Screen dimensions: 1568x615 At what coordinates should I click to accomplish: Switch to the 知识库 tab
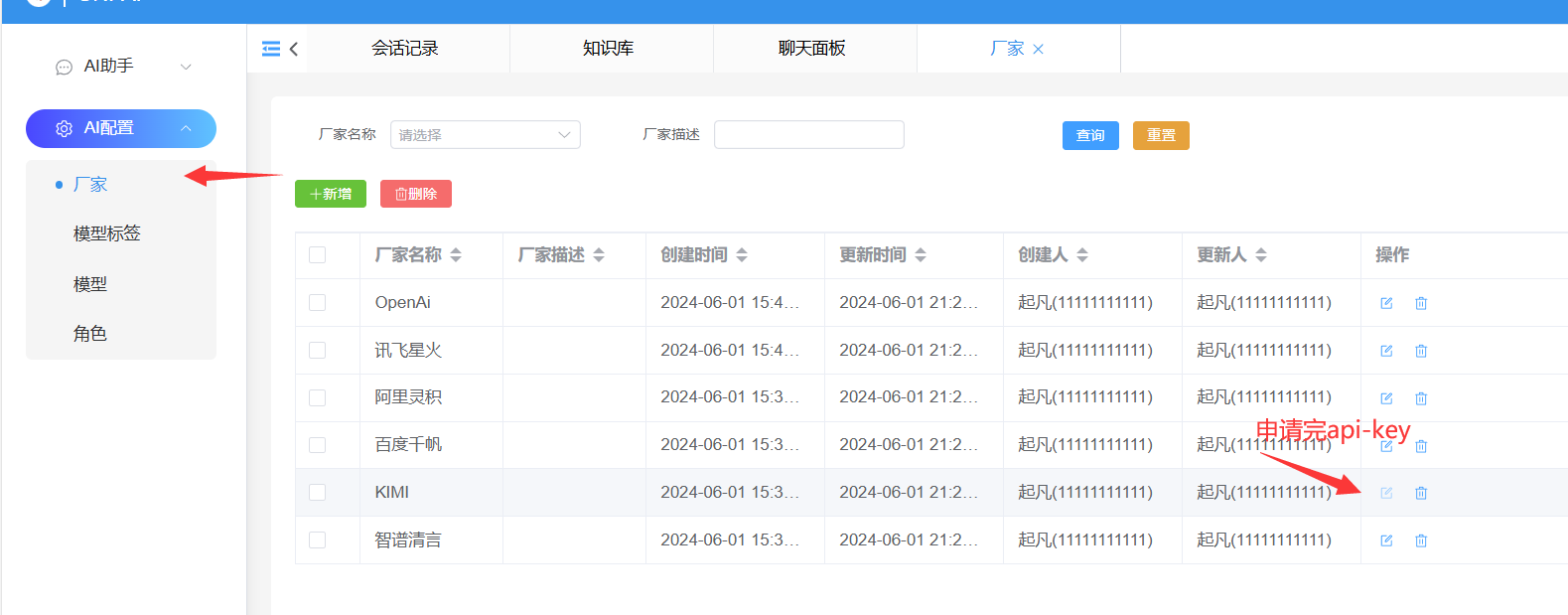[x=608, y=49]
